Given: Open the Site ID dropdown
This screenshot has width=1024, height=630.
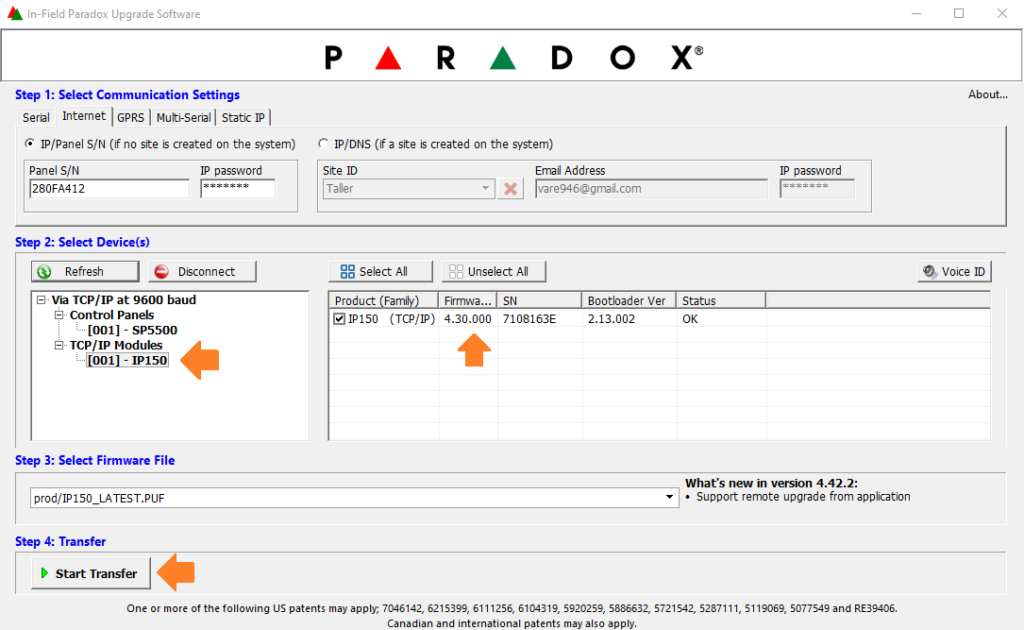Looking at the screenshot, I should pos(408,189).
